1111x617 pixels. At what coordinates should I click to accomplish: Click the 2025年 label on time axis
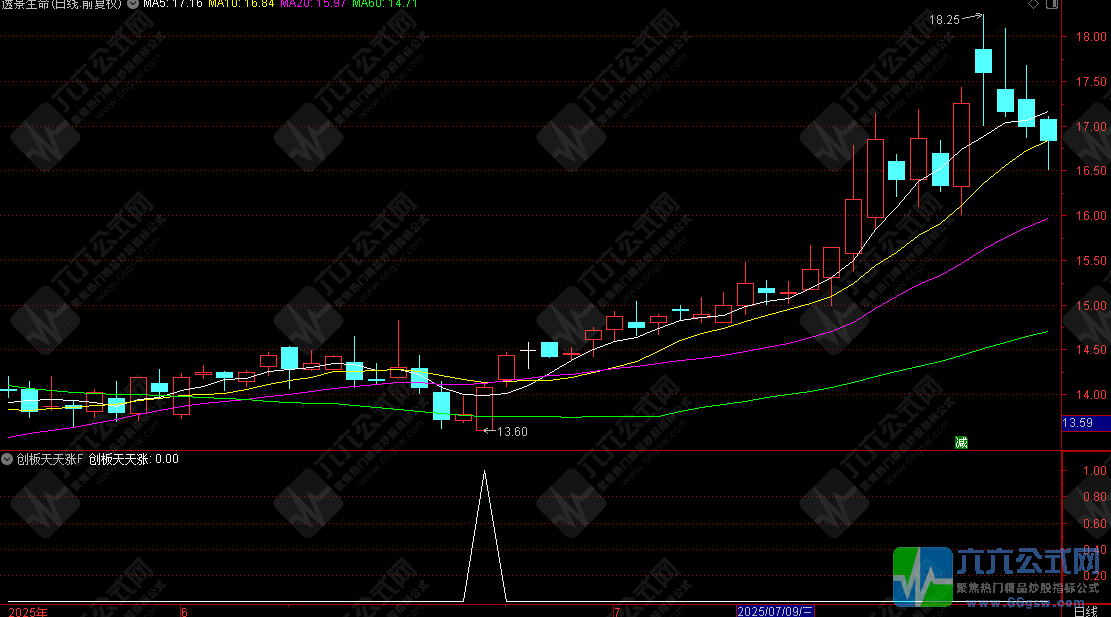[27, 610]
